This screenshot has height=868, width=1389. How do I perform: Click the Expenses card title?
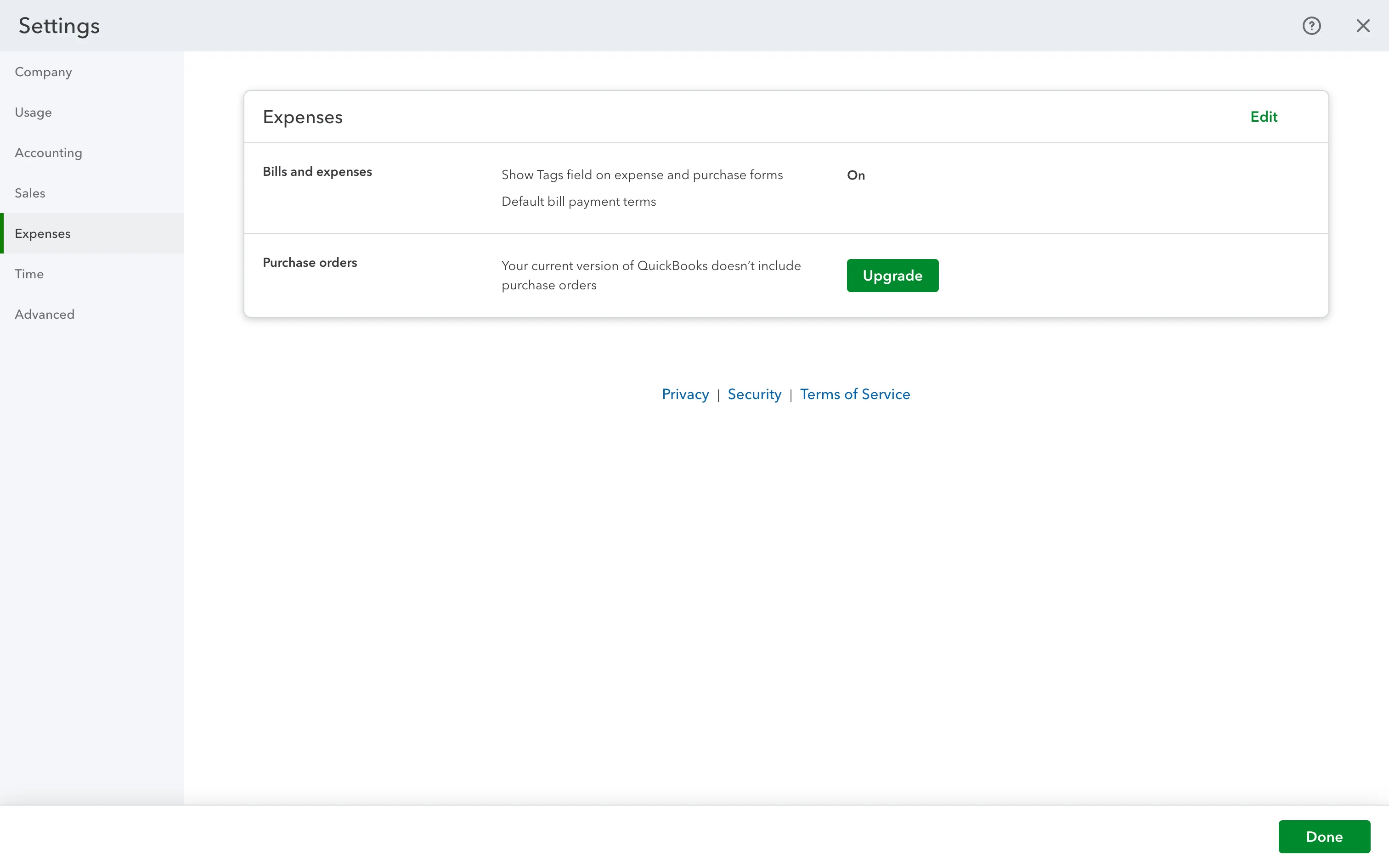coord(303,117)
